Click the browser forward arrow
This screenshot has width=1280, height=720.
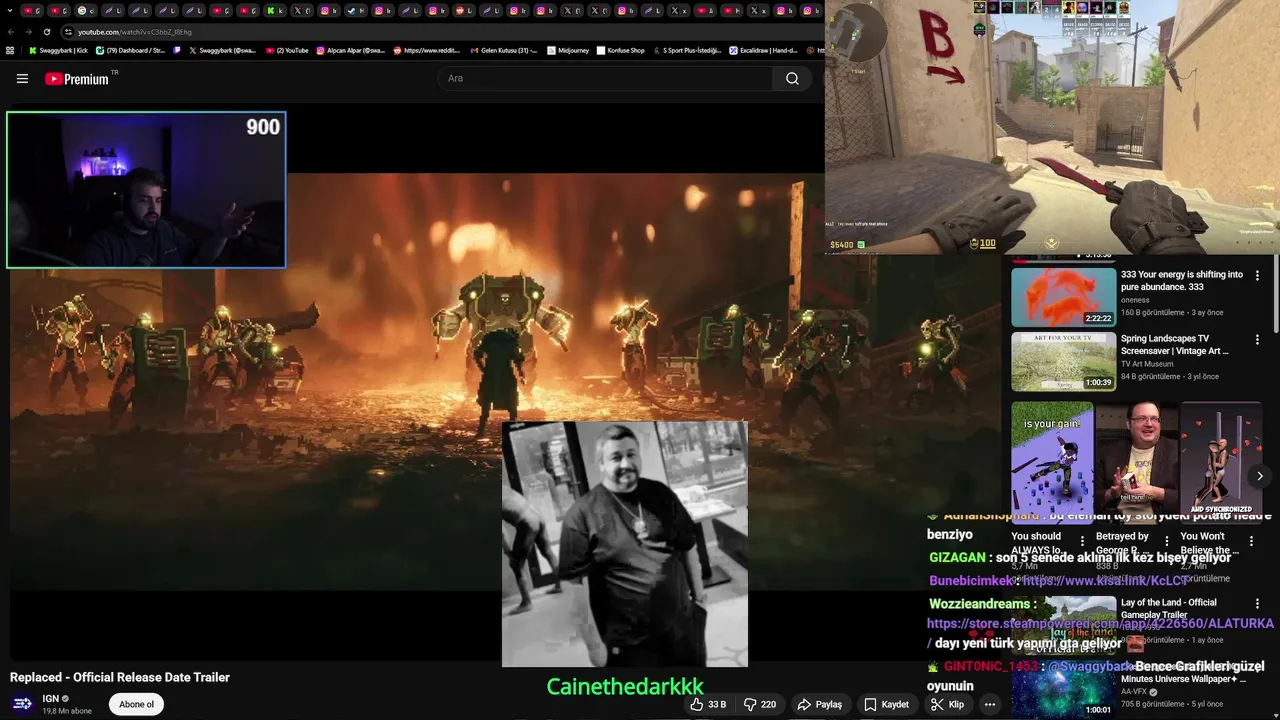(30, 32)
